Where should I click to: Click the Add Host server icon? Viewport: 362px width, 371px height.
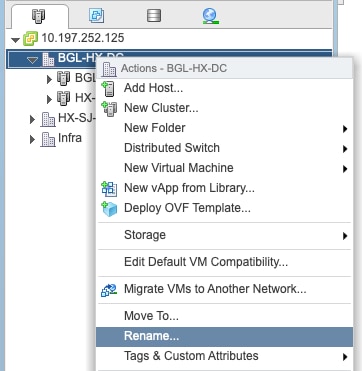[x=108, y=89]
